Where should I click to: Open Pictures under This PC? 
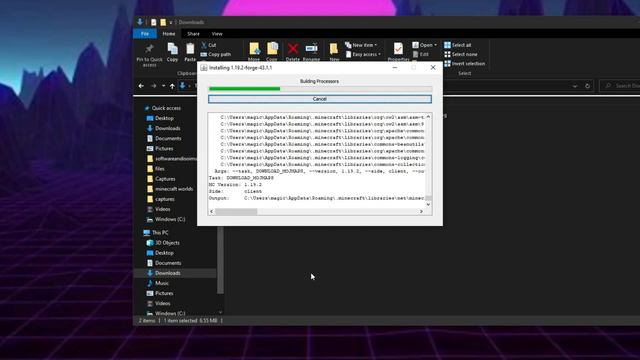tap(164, 293)
